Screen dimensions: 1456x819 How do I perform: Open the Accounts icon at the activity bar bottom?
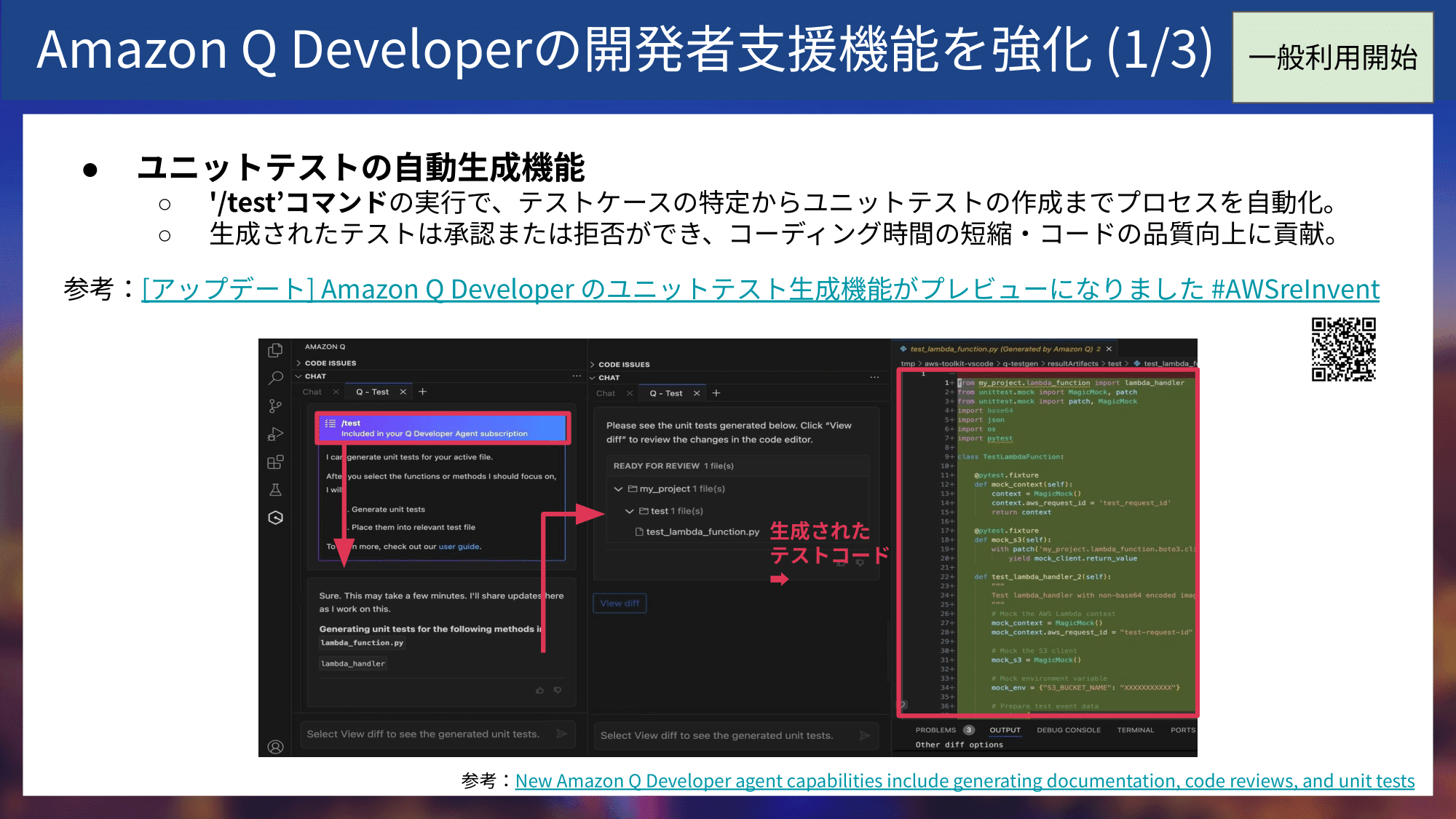(x=275, y=747)
